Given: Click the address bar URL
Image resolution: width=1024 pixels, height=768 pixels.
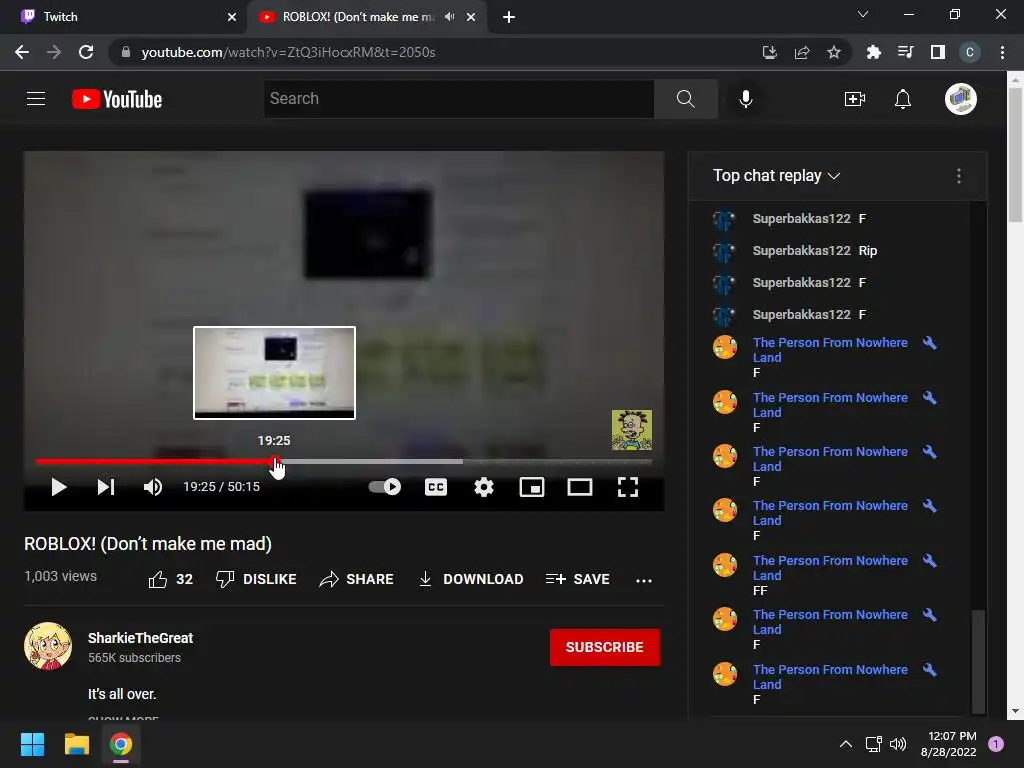Looking at the screenshot, I should point(288,52).
